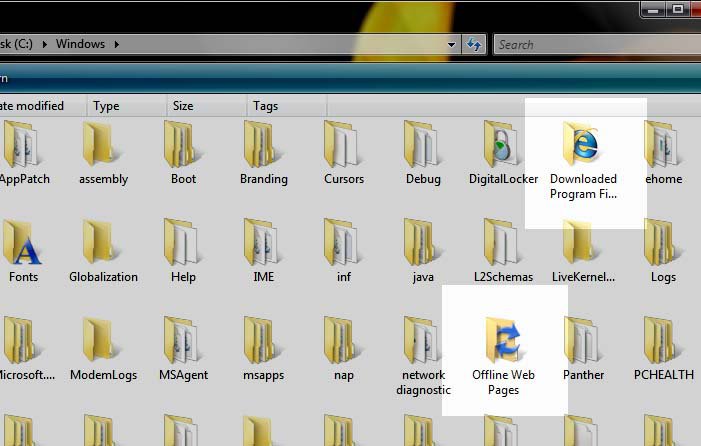
Task: Click the Windows breadcrumb segment
Action: tap(80, 44)
